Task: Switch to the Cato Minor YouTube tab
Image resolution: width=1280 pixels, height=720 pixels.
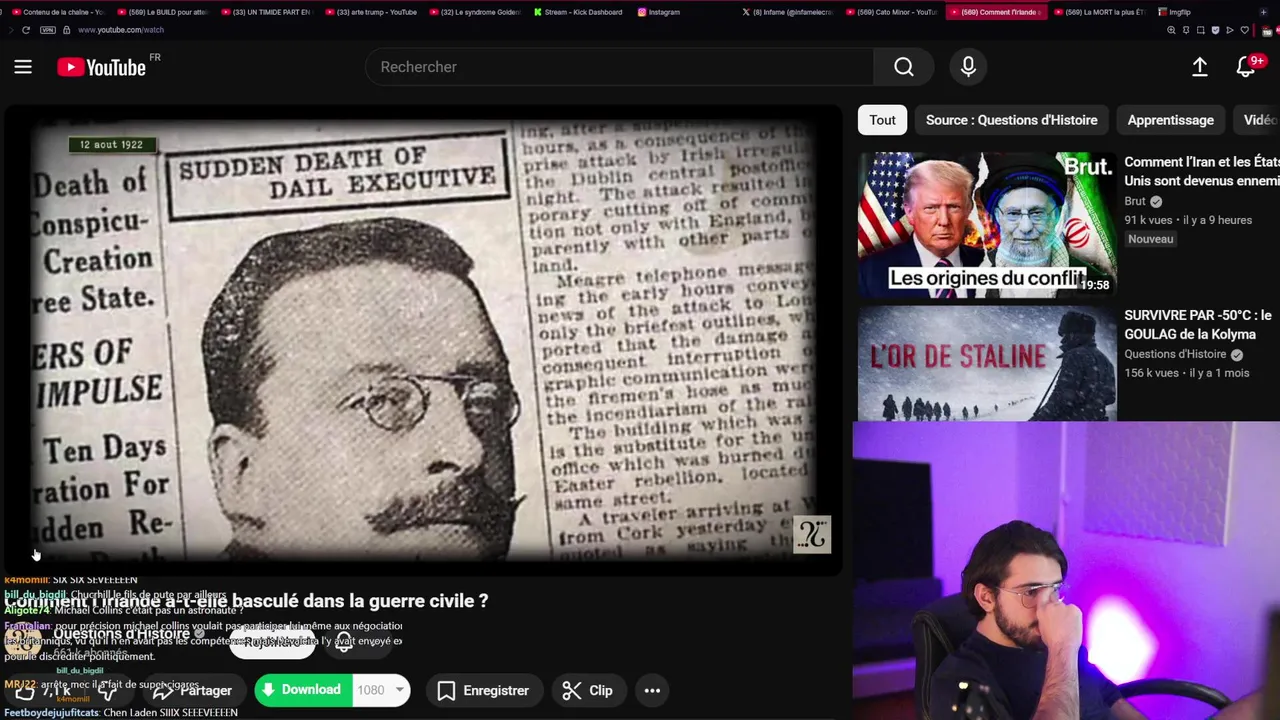Action: click(x=891, y=12)
